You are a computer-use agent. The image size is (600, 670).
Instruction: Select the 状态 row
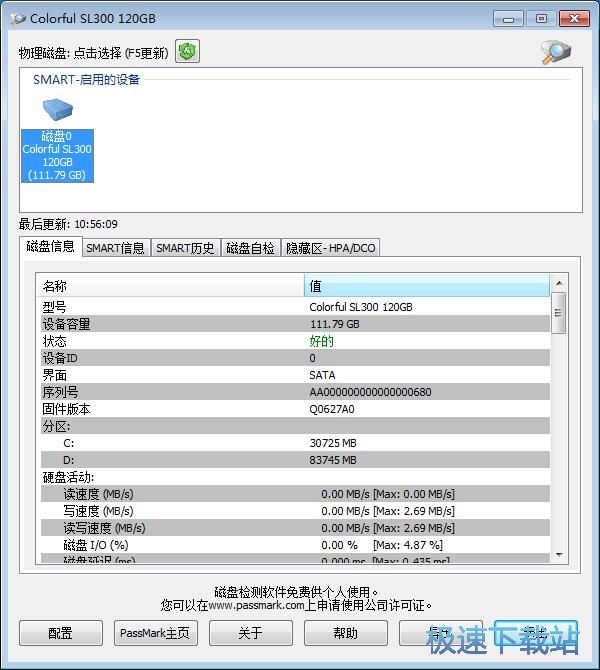point(295,341)
